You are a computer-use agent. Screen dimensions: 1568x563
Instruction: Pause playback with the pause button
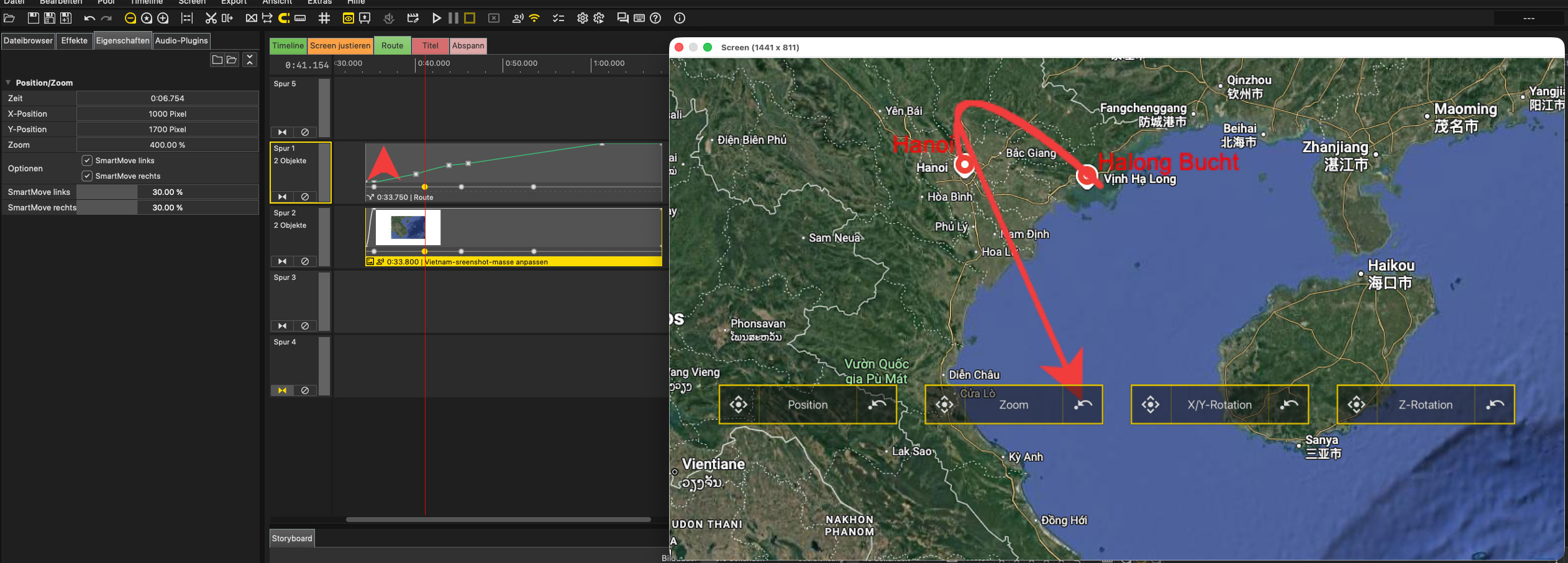(454, 18)
